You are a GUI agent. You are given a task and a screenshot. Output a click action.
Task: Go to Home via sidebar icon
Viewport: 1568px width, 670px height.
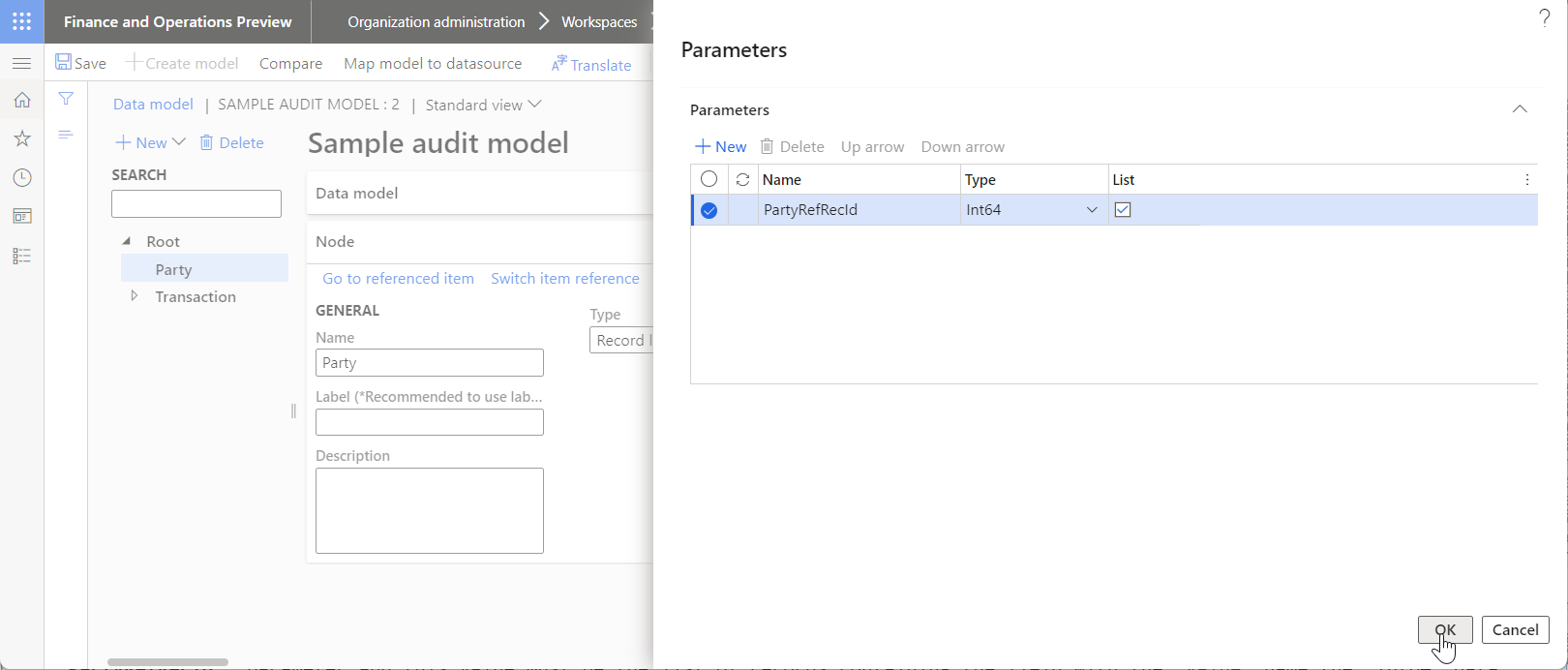21,100
